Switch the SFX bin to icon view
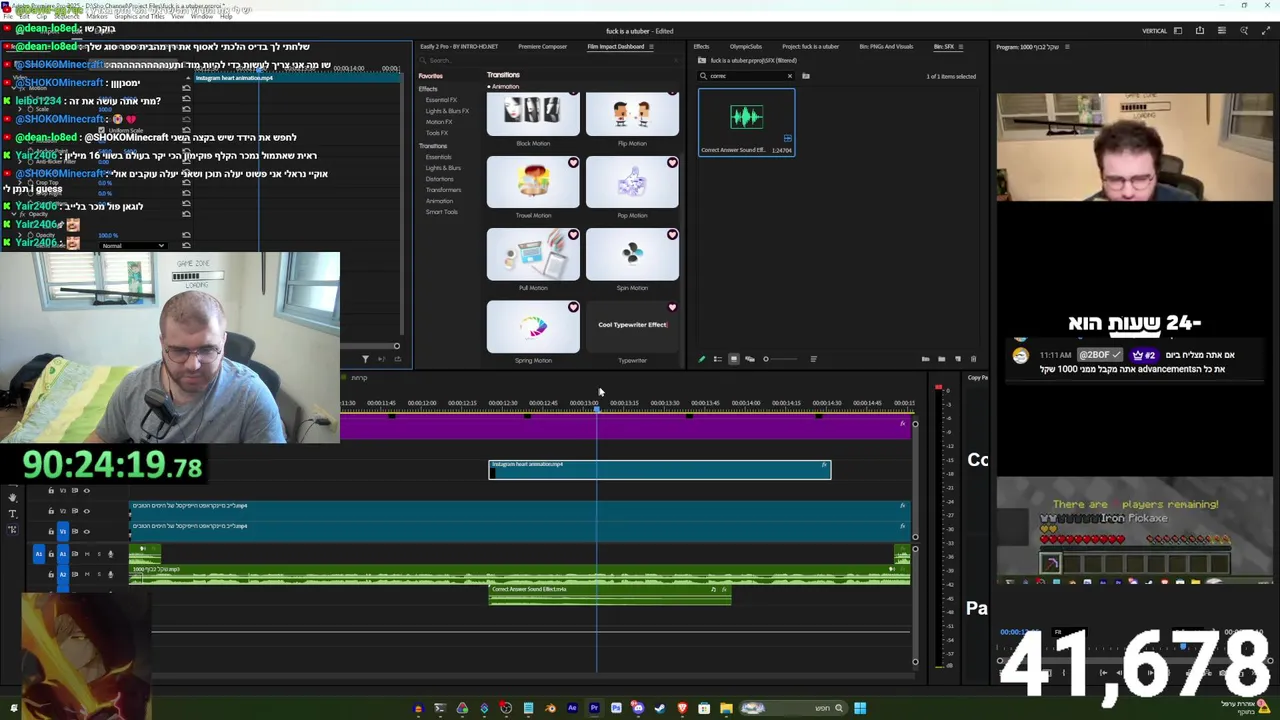Screen dimensions: 1280x720 733,359
